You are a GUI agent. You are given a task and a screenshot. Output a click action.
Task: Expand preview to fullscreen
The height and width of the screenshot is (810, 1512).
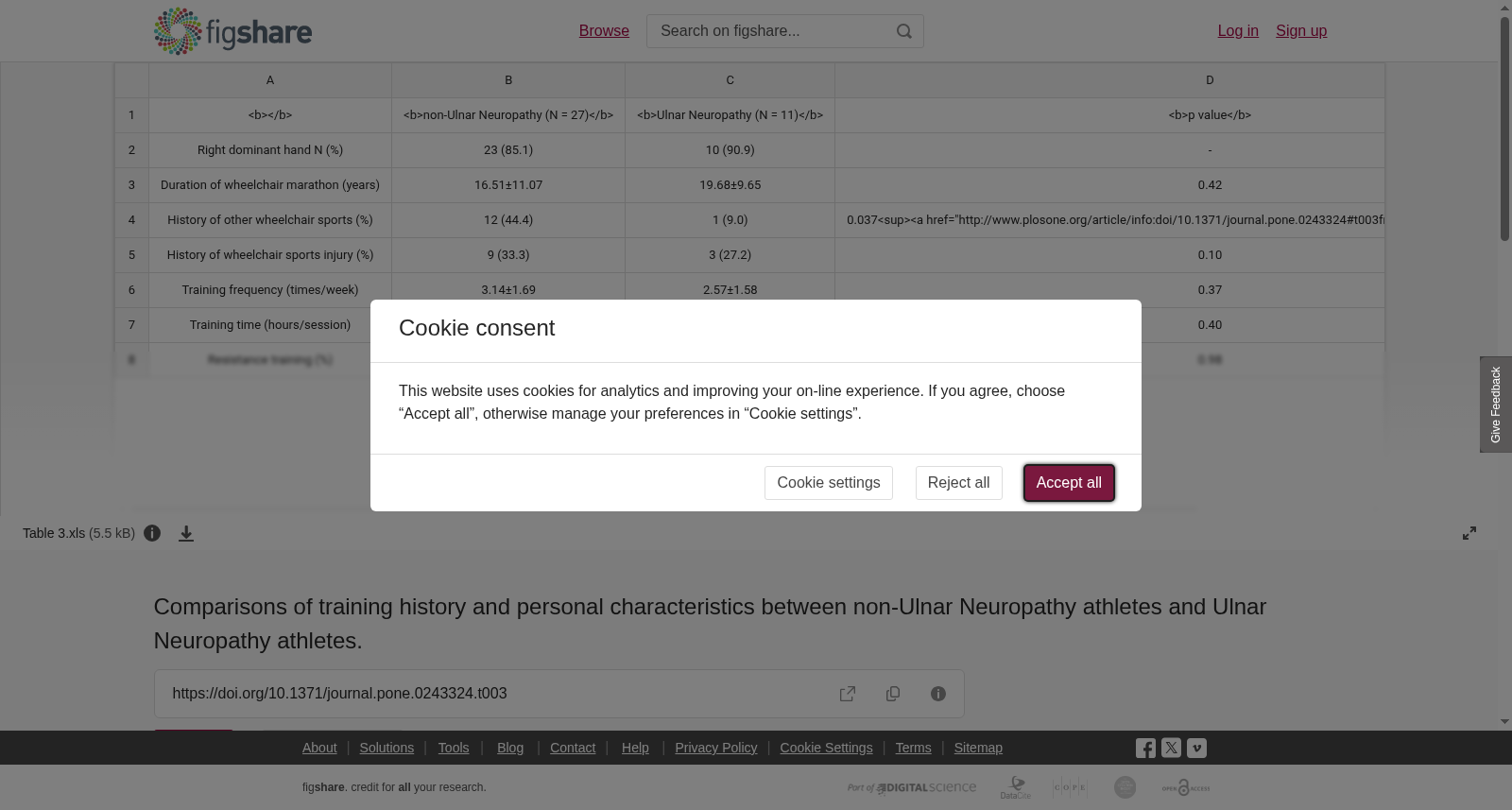point(1469,533)
